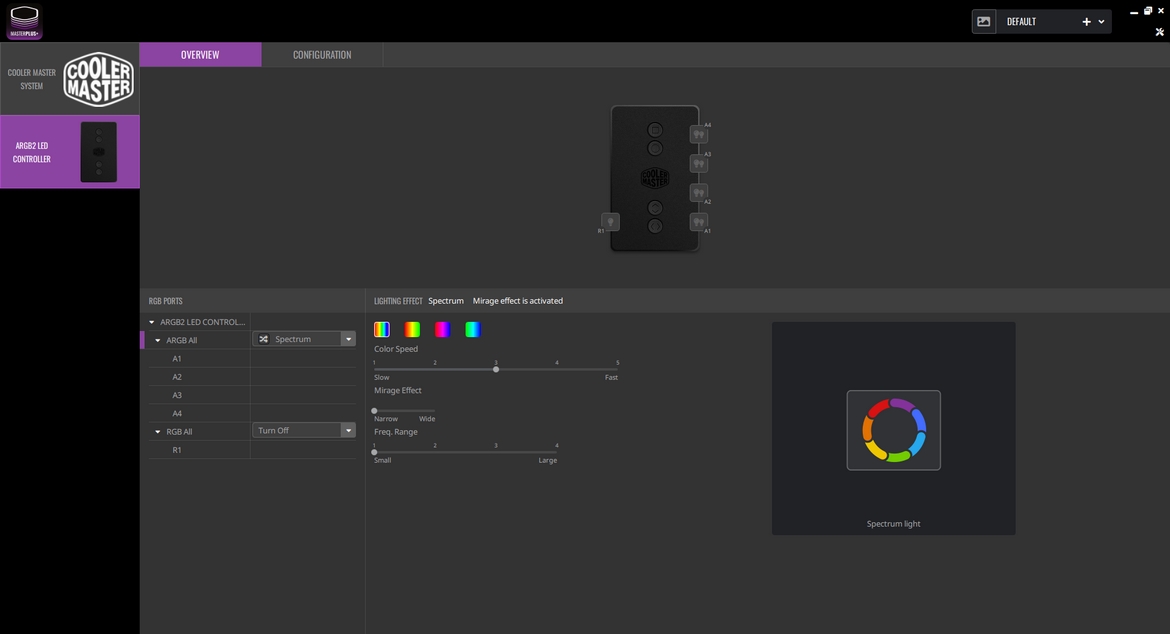
Task: Collapse the RGB All group arrow
Action: point(157,432)
